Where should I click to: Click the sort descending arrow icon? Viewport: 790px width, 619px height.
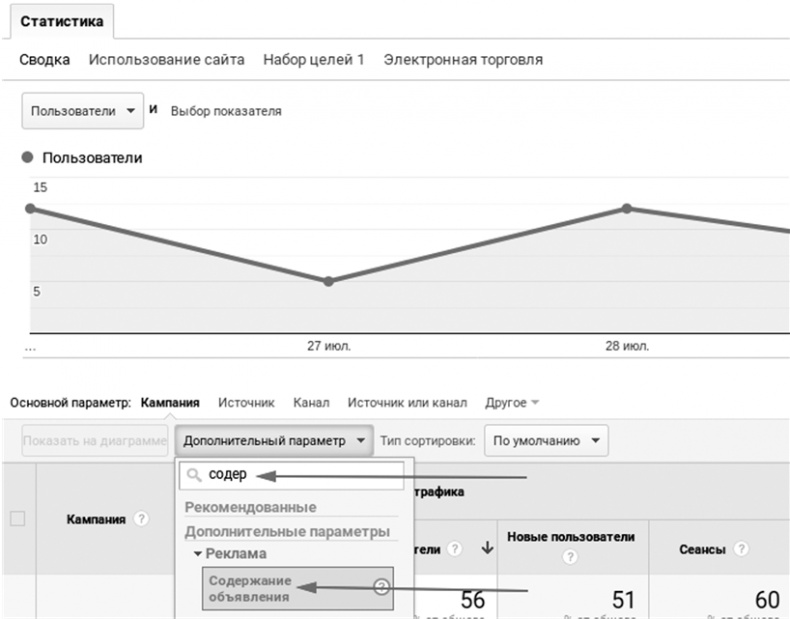[x=487, y=548]
